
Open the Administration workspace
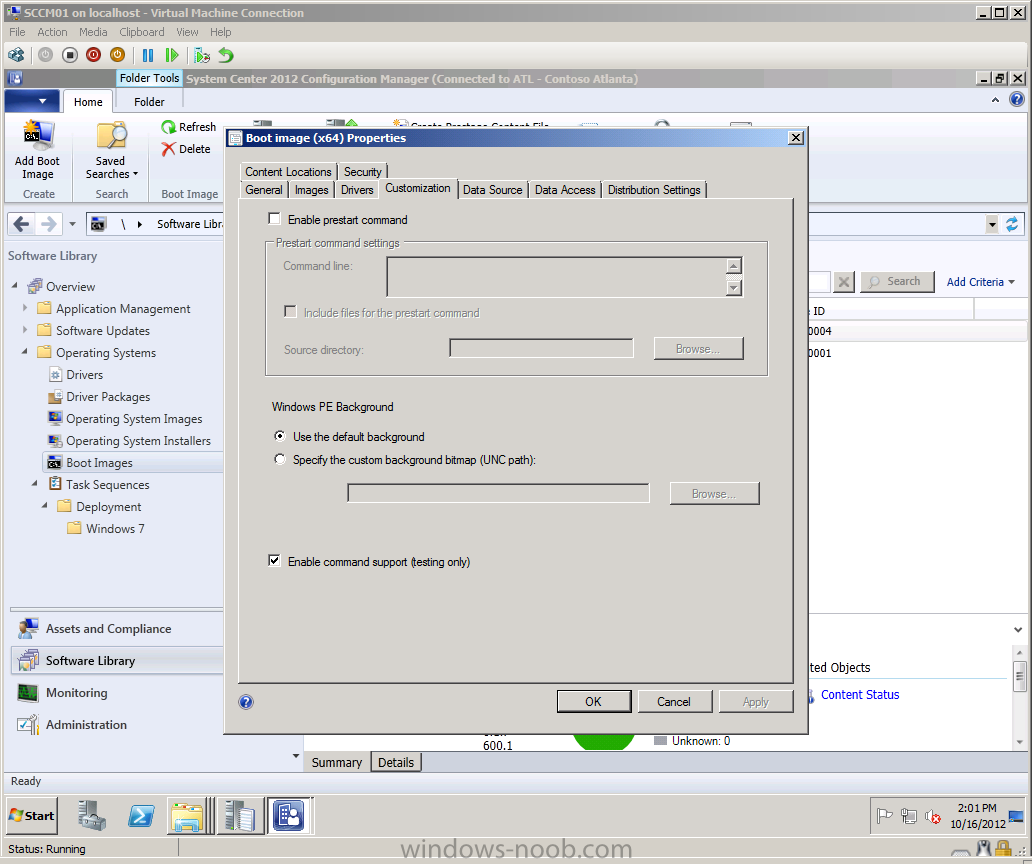click(x=86, y=724)
